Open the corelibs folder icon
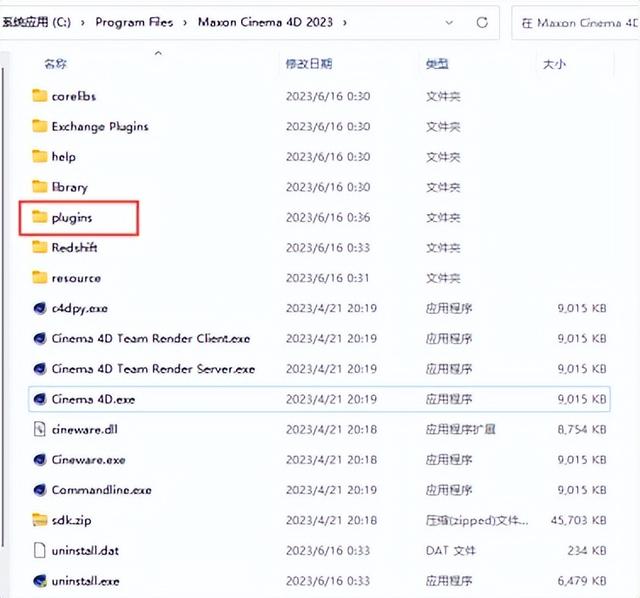640x598 pixels. [40, 96]
